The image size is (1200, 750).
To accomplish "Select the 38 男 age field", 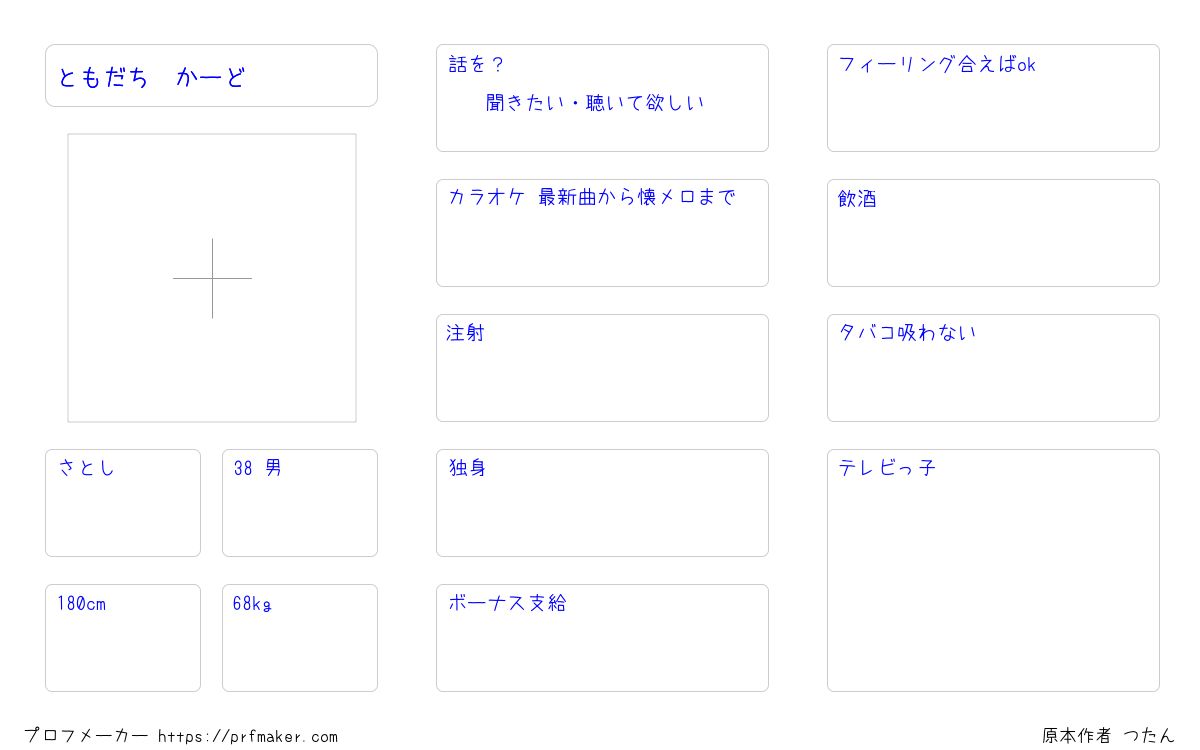I will point(300,503).
